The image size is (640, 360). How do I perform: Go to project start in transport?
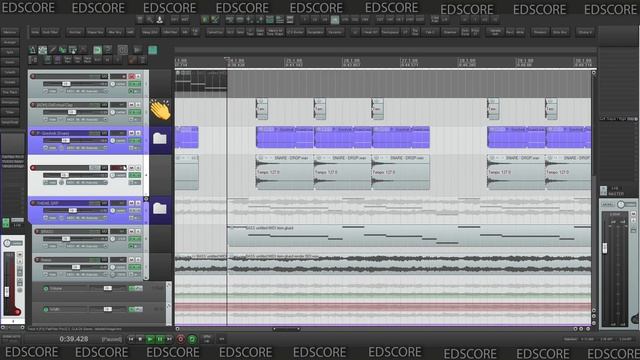coord(131,339)
